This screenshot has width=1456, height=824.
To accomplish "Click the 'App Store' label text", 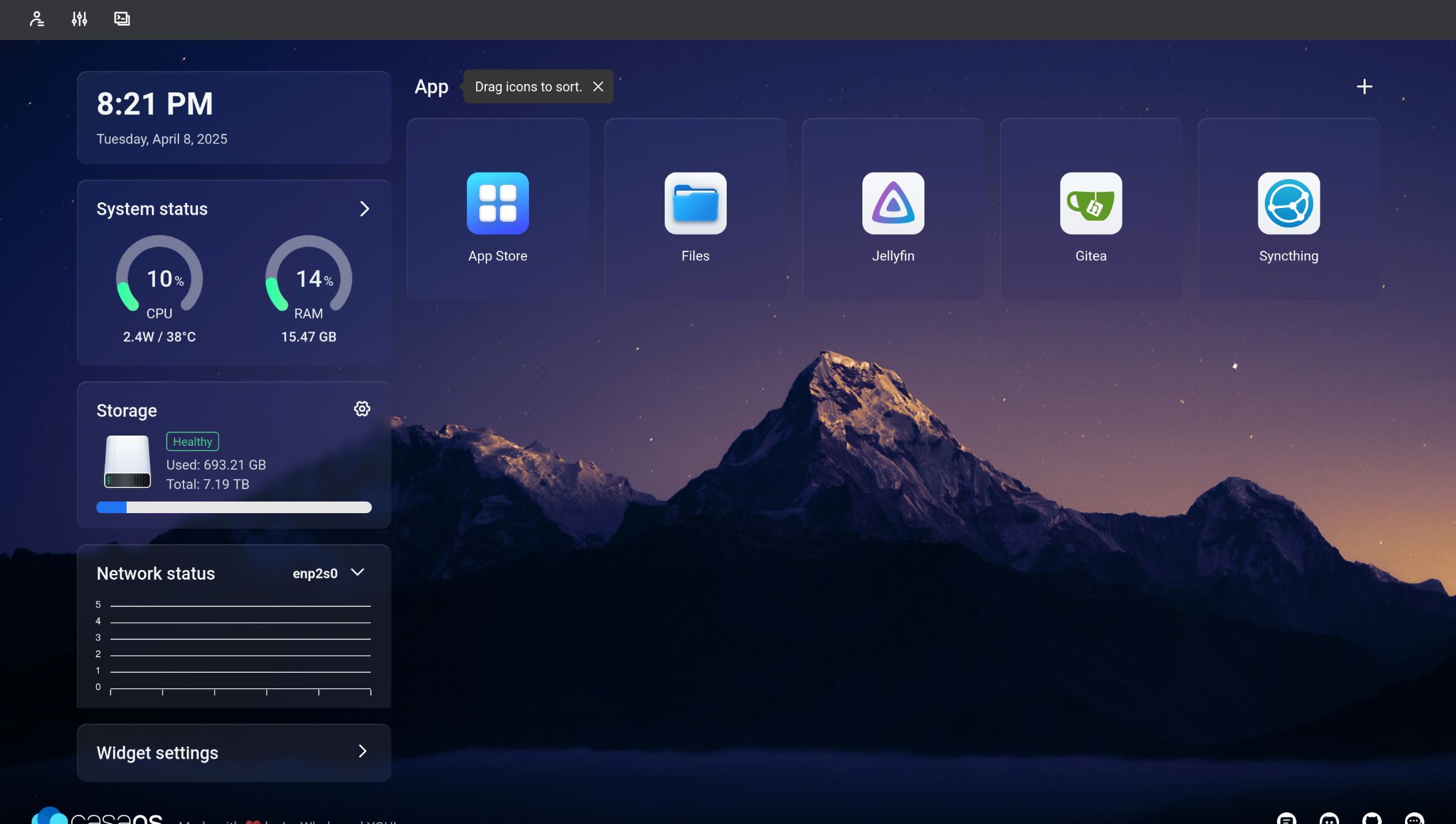I will (x=497, y=256).
